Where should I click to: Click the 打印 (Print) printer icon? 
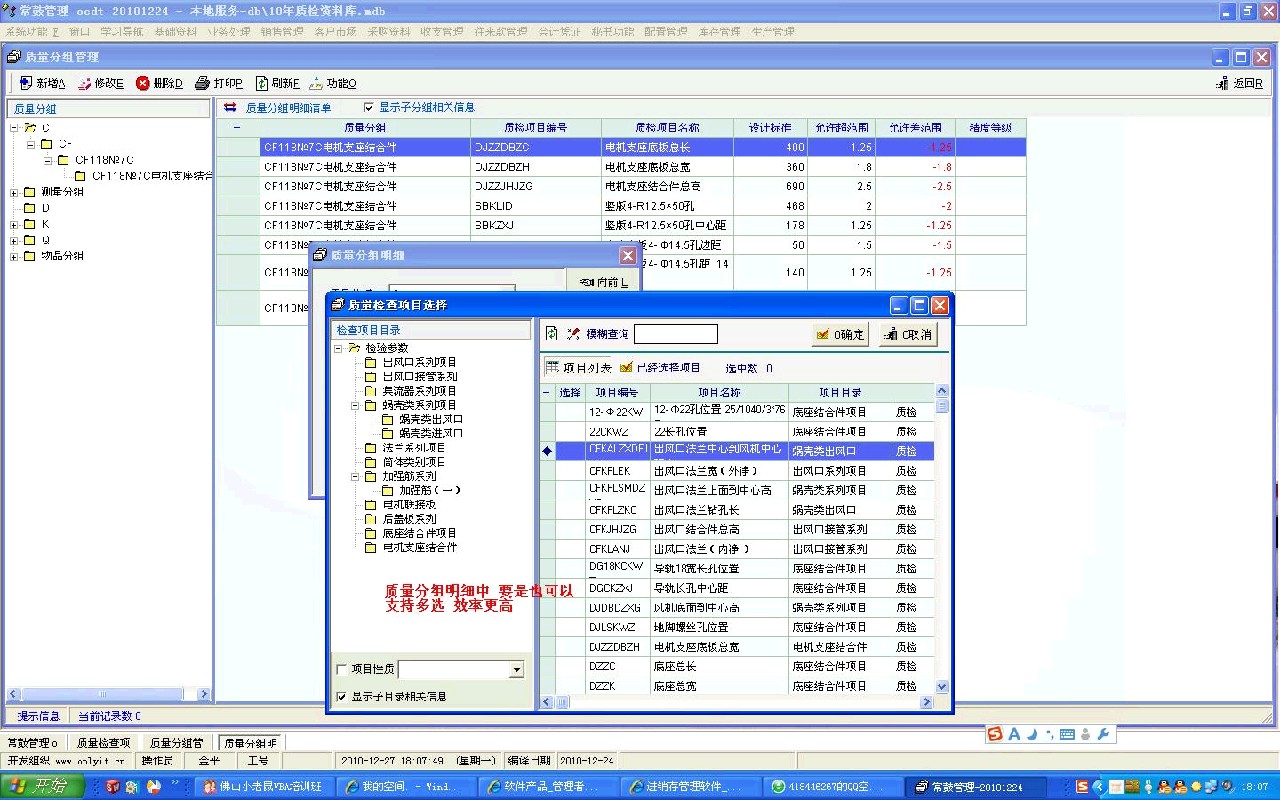[202, 83]
